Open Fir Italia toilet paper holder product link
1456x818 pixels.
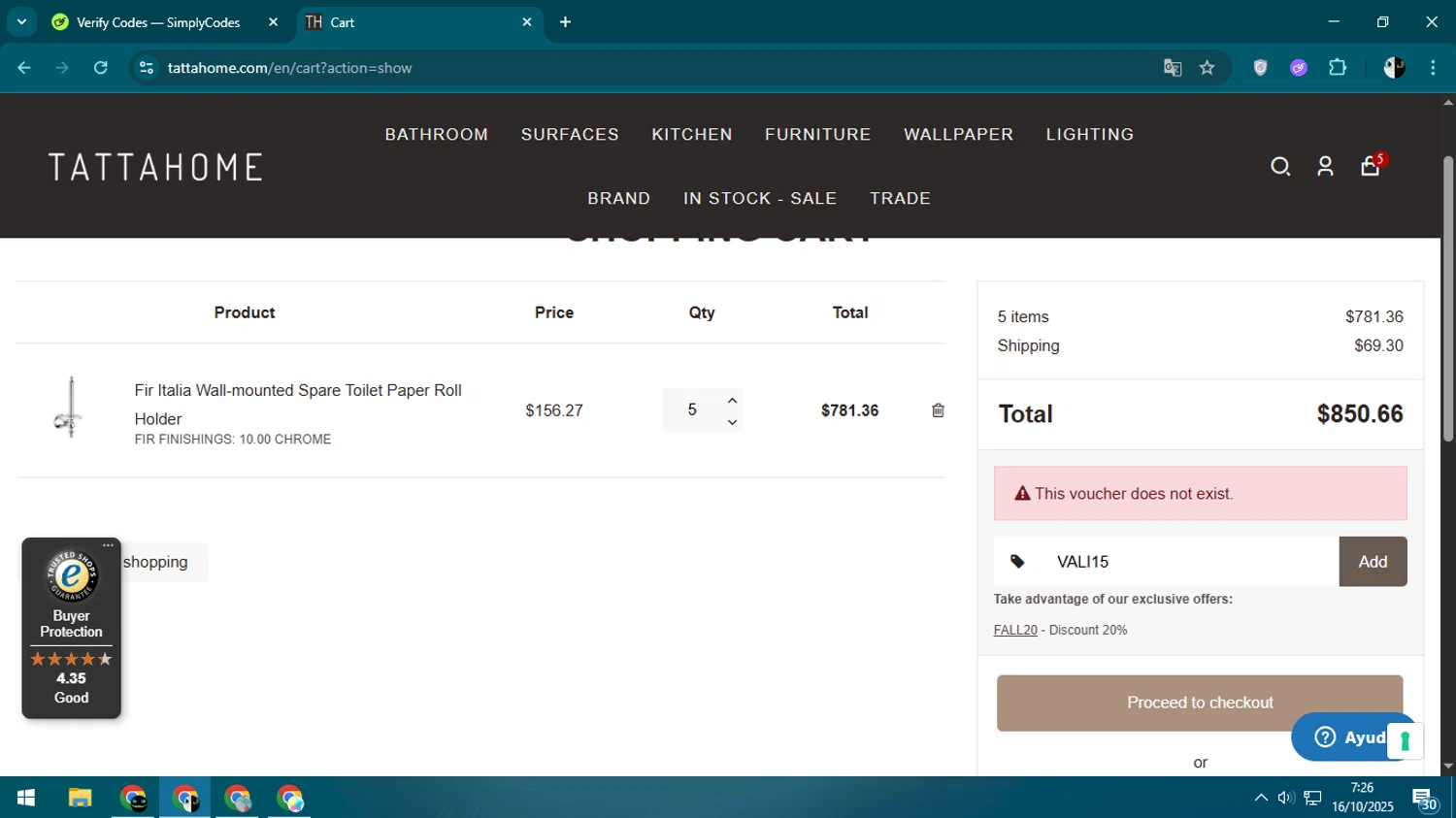pos(298,405)
